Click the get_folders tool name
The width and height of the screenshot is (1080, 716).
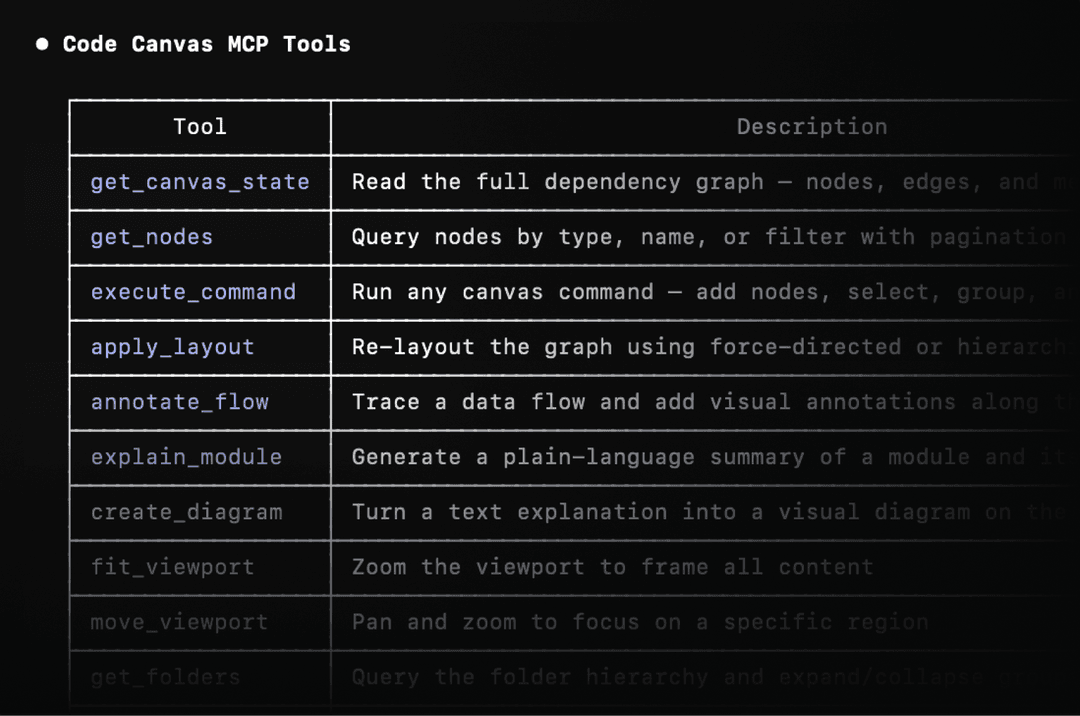[x=165, y=677]
